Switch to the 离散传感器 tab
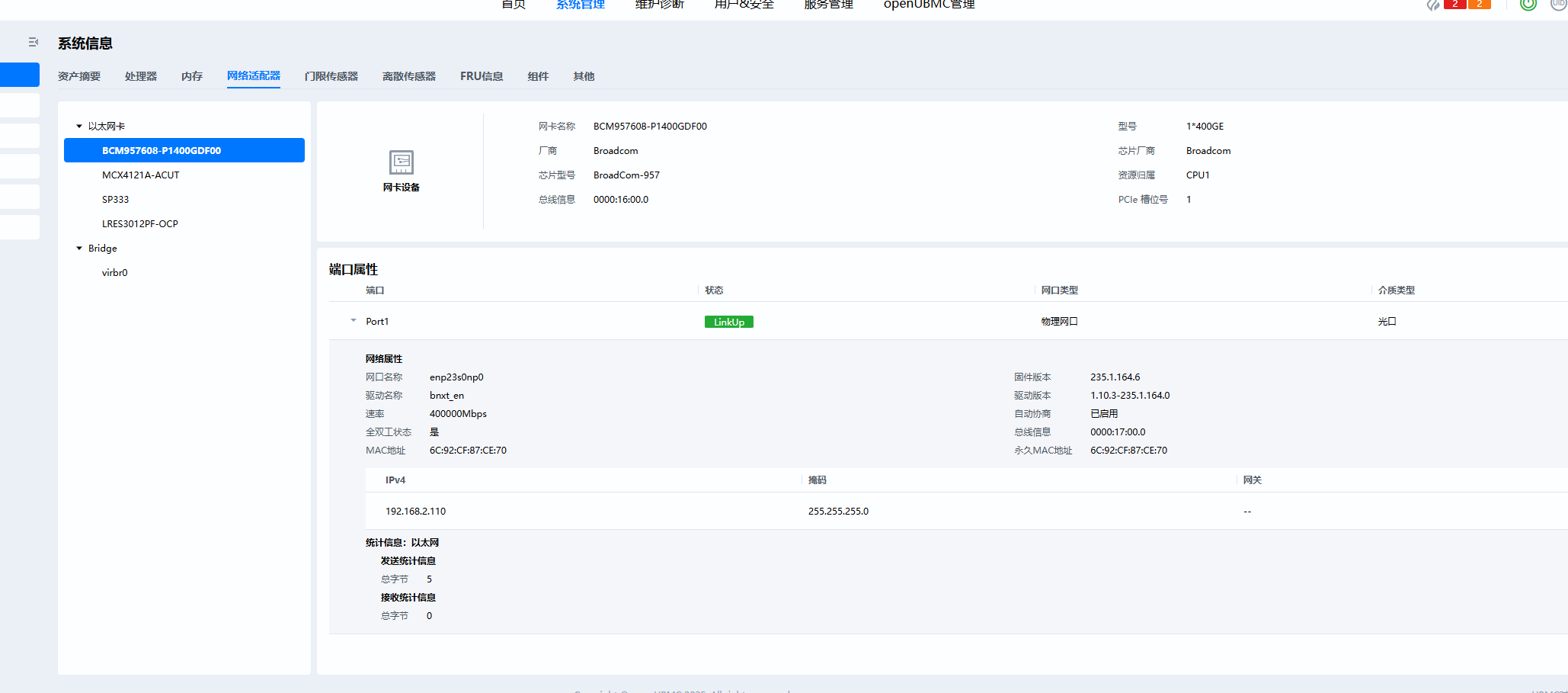The width and height of the screenshot is (1568, 693). pyautogui.click(x=409, y=76)
